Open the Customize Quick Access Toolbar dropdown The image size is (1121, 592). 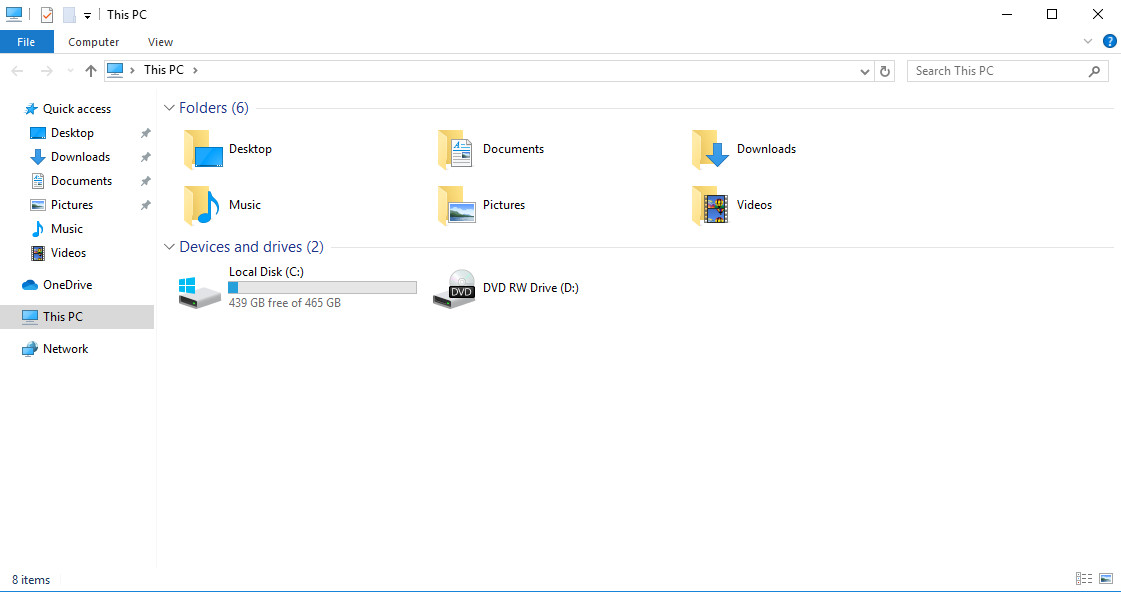[x=87, y=15]
